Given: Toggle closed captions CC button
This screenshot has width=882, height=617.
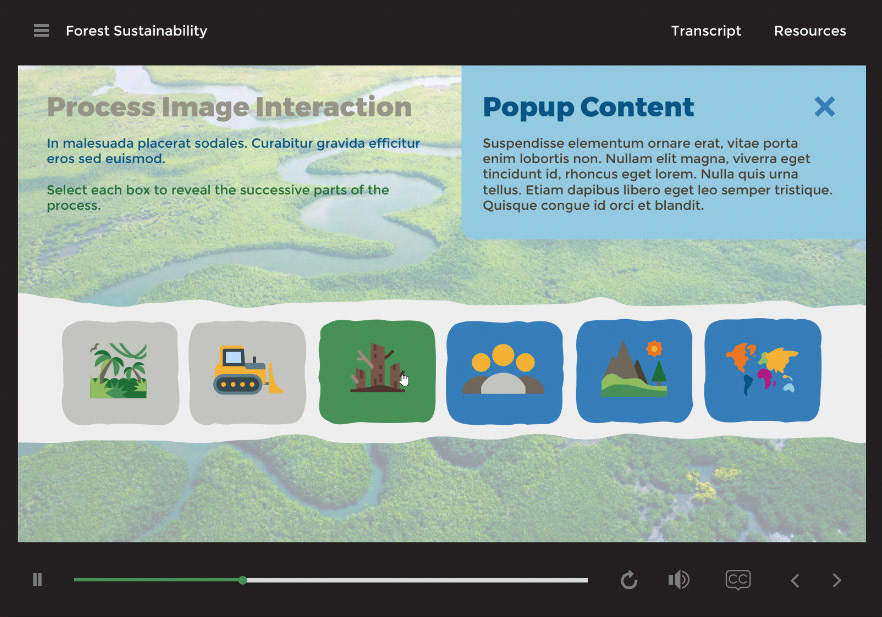Looking at the screenshot, I should (738, 580).
